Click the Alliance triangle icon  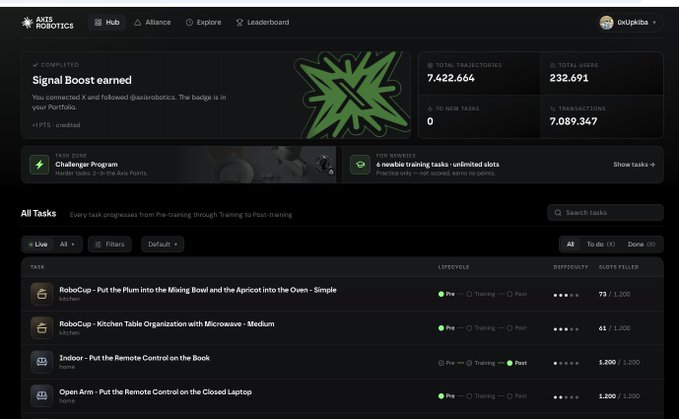[x=137, y=23]
